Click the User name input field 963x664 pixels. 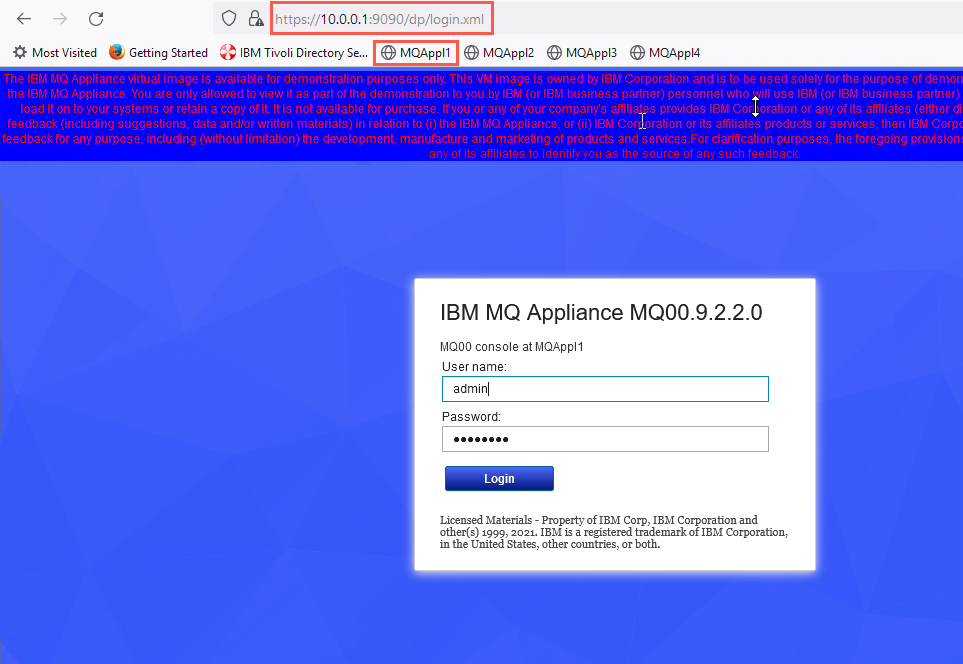coord(605,389)
